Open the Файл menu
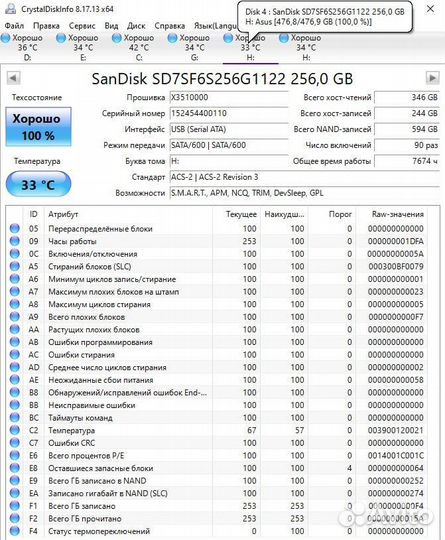 (14, 26)
